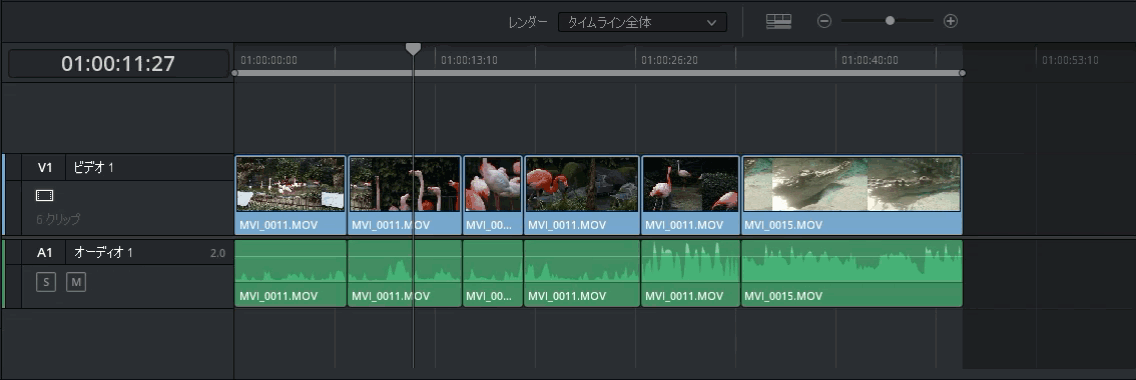This screenshot has width=1136, height=380.
Task: Click the ruler at 01:00:13:10
Action: tap(469, 60)
